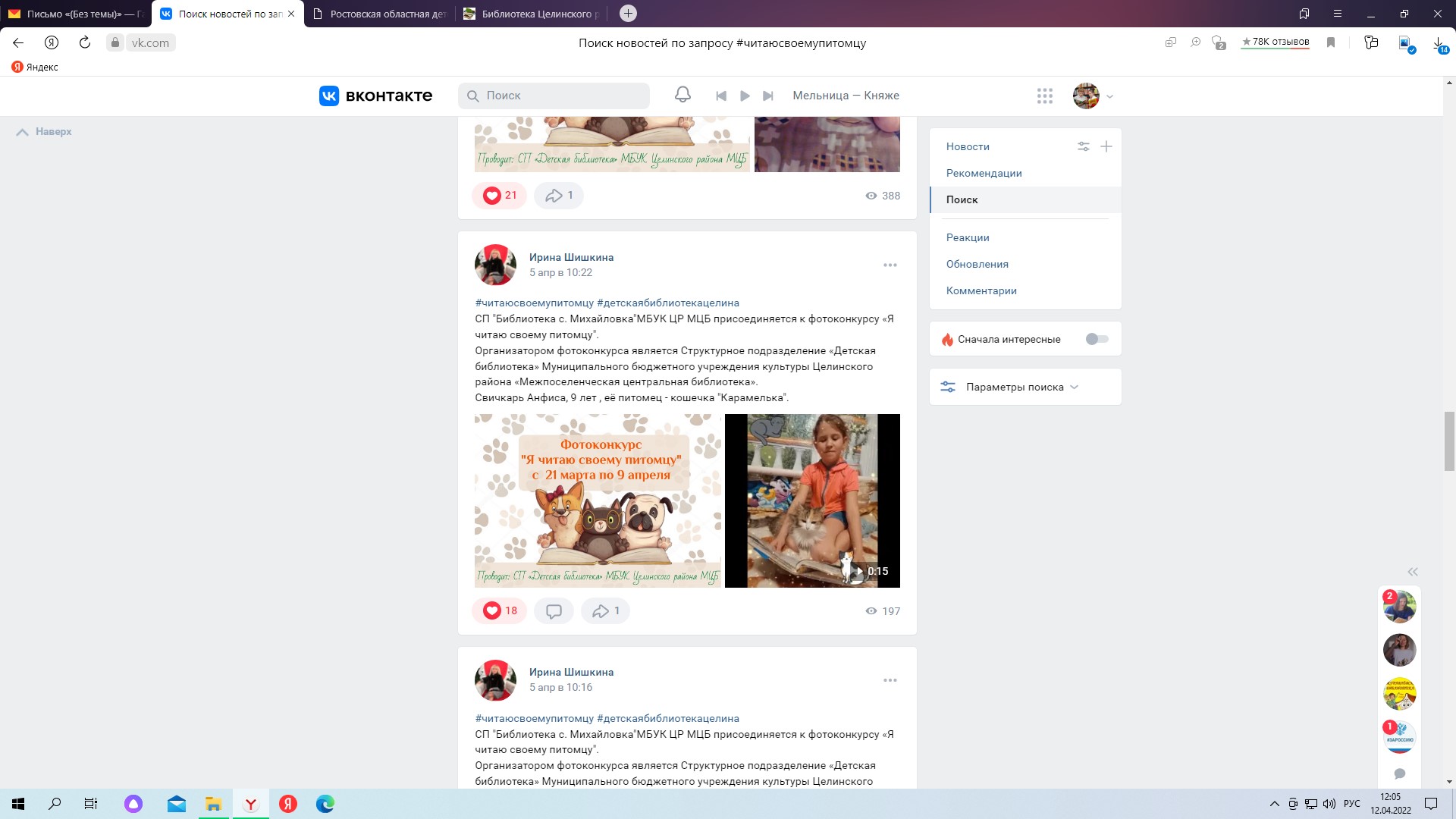The width and height of the screenshot is (1456, 819).
Task: Open File Explorer from taskbar
Action: 213,804
